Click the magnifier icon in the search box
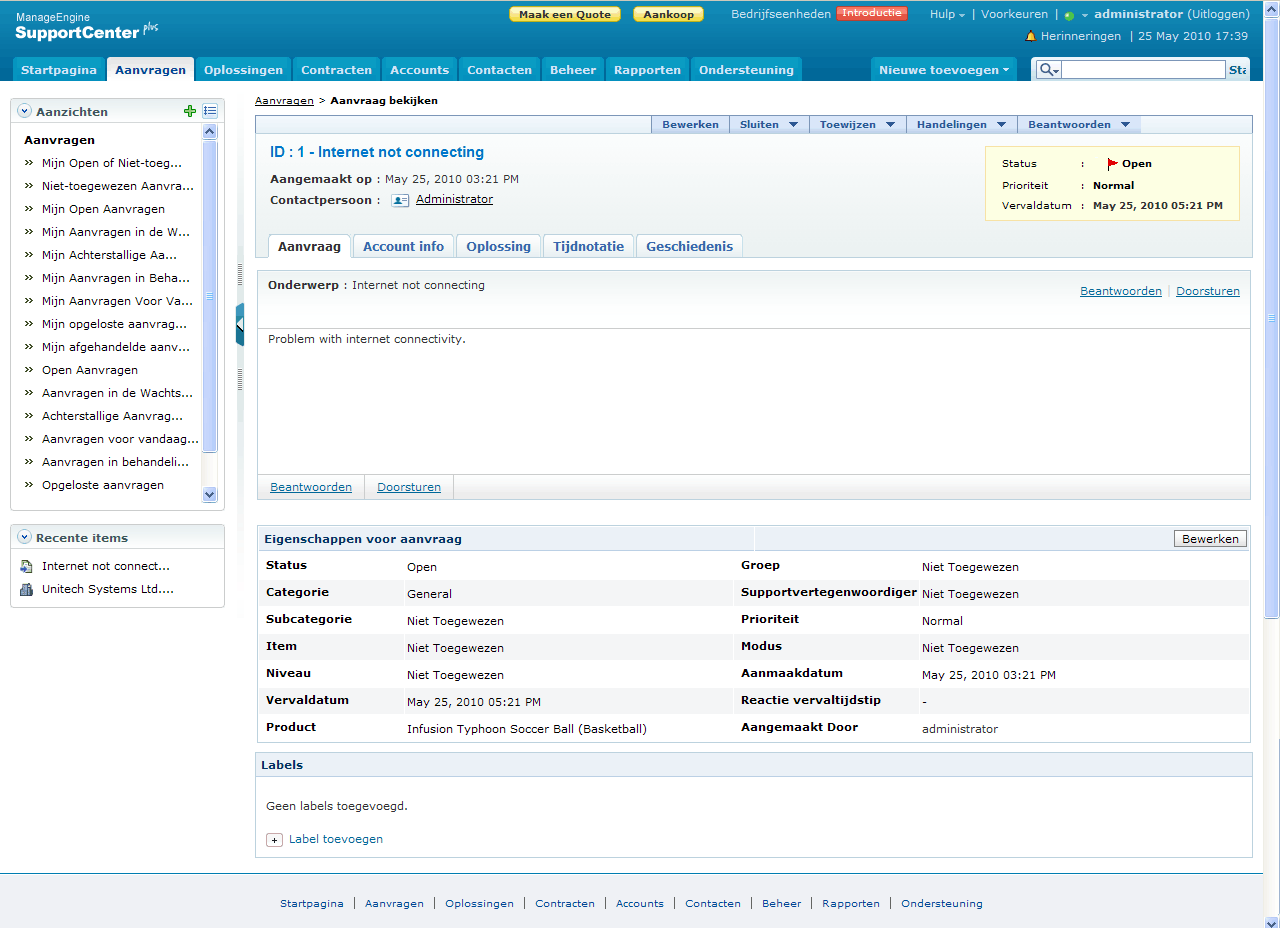The width and height of the screenshot is (1280, 933). [x=1049, y=69]
